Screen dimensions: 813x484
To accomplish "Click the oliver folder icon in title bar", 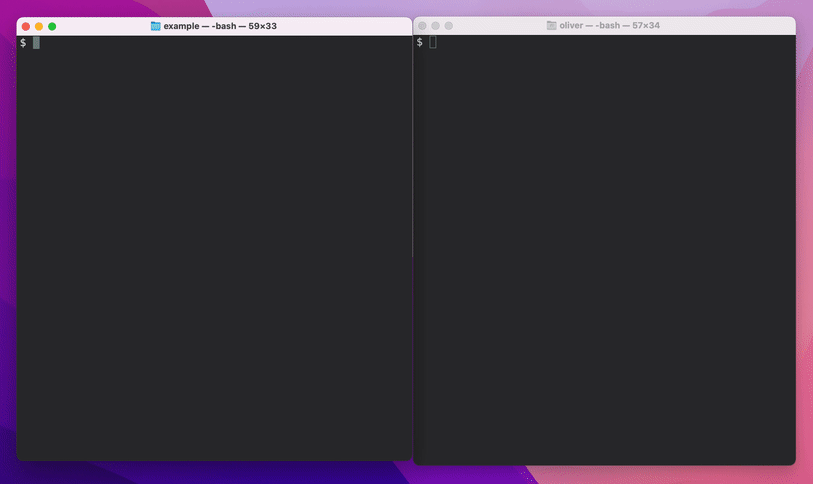I will [552, 25].
